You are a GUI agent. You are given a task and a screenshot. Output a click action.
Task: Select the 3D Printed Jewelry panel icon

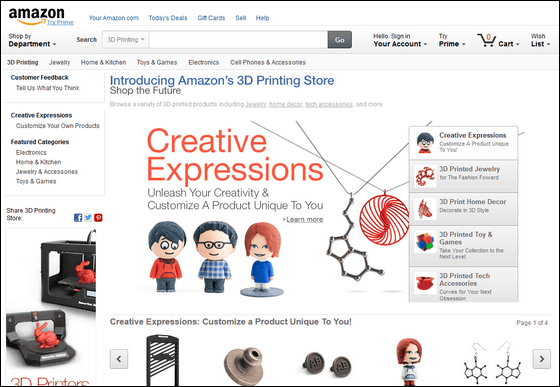(x=425, y=176)
